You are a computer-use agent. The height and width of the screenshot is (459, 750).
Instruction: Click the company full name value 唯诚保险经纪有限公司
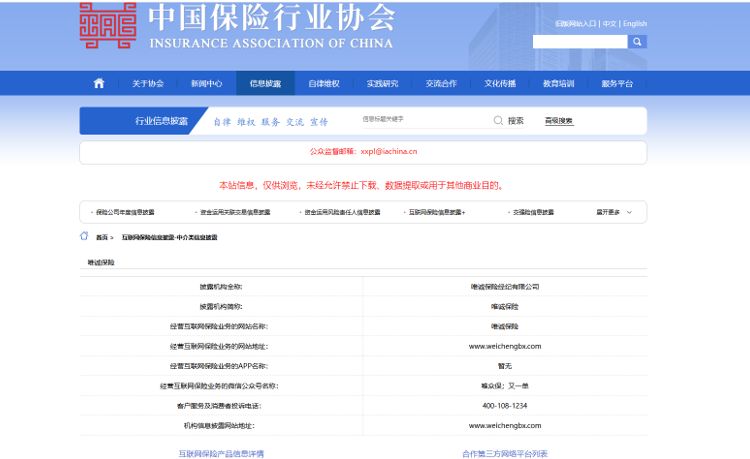pos(505,287)
